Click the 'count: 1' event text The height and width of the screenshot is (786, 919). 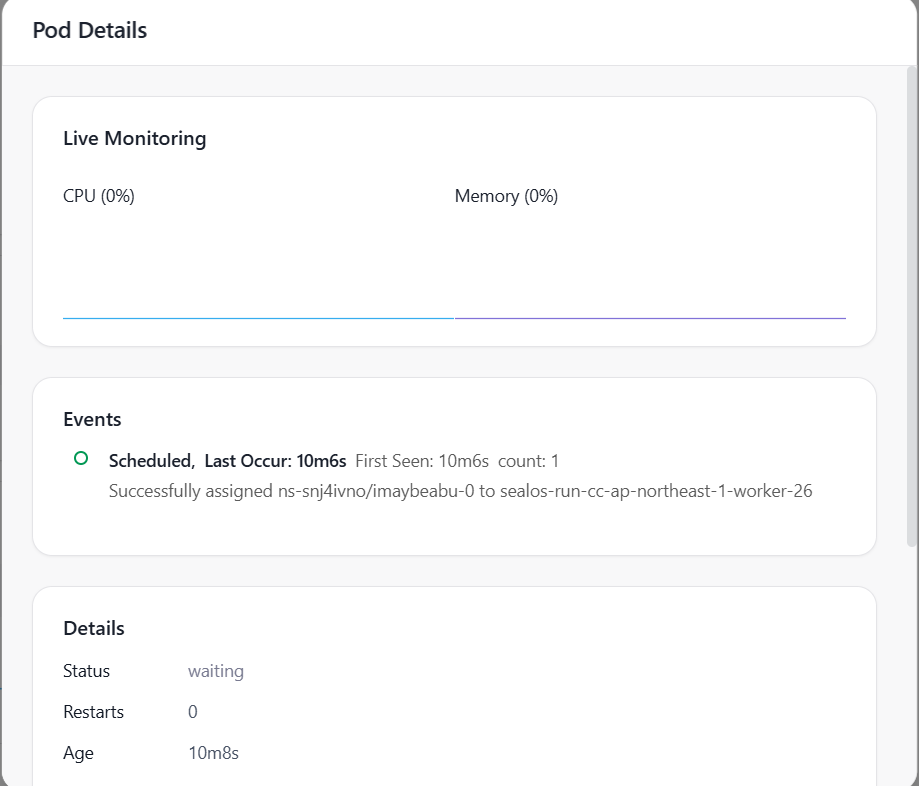coord(528,461)
